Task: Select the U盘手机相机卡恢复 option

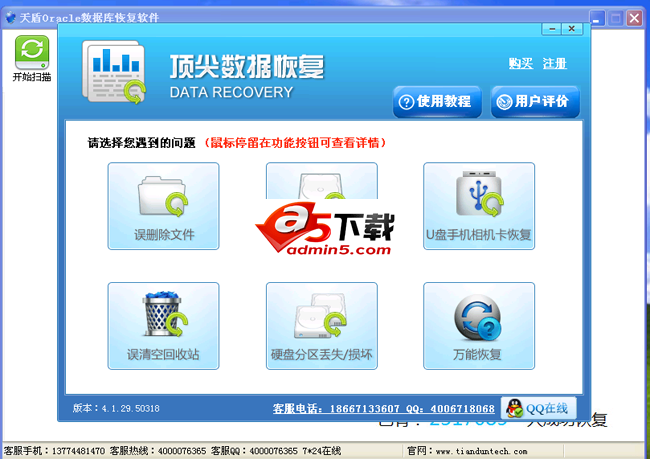Action: [x=479, y=206]
